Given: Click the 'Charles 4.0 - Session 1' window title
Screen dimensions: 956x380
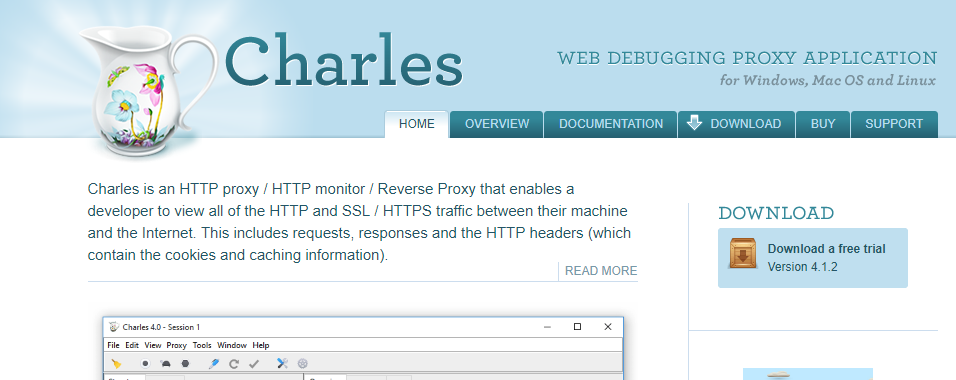Looking at the screenshot, I should point(161,328).
